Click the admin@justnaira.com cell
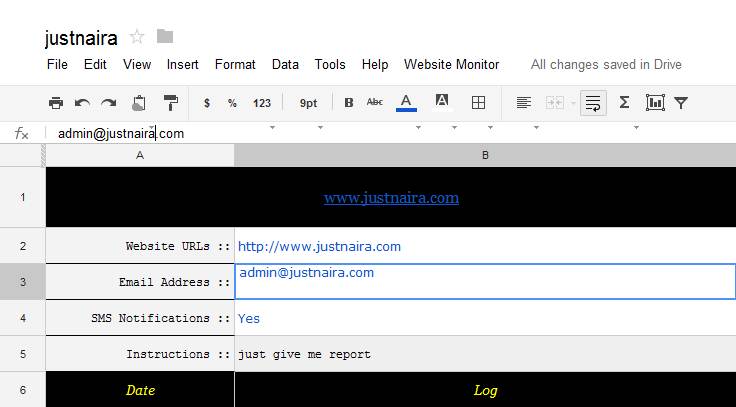Image resolution: width=736 pixels, height=407 pixels. [485, 281]
